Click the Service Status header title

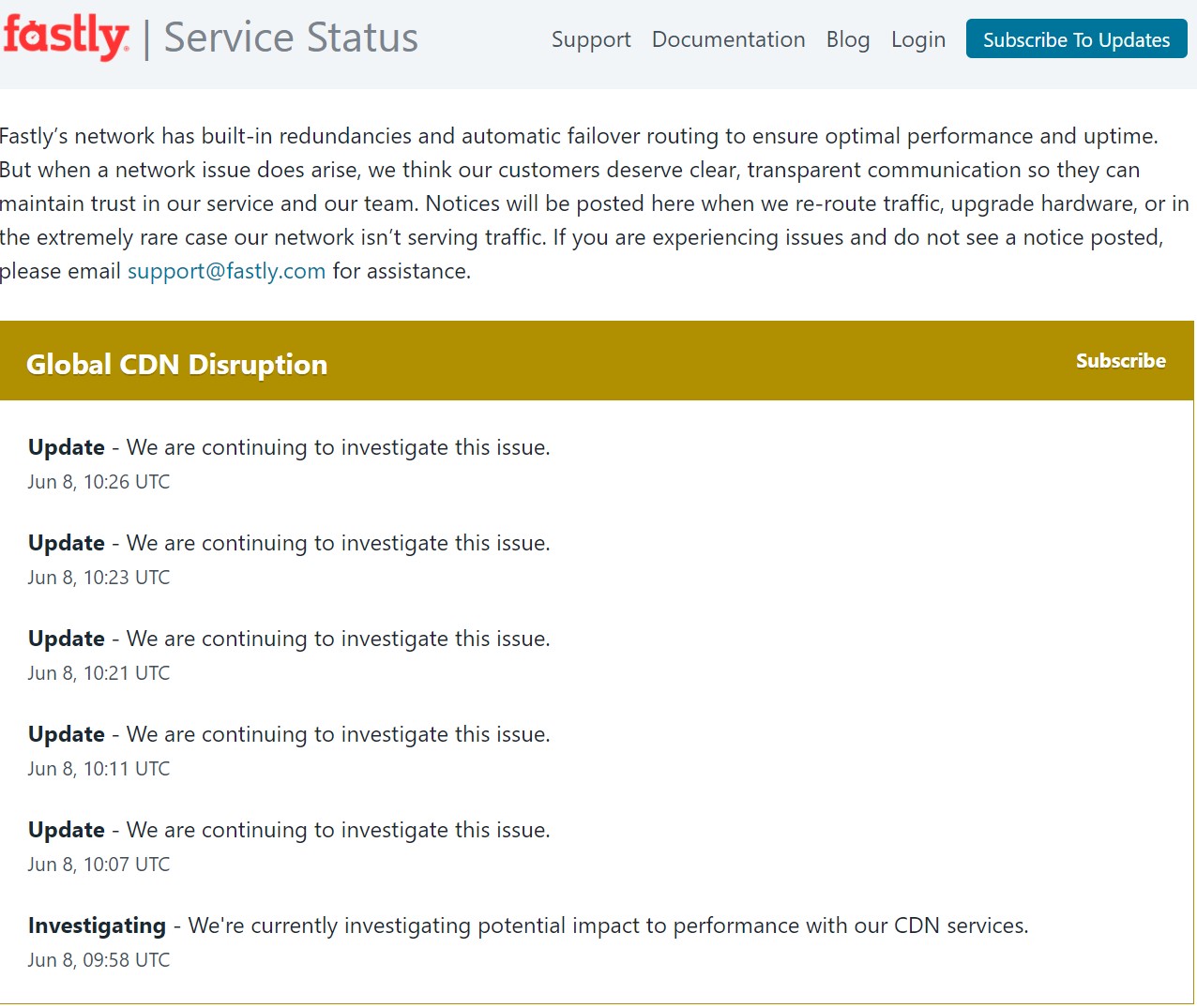click(x=291, y=38)
